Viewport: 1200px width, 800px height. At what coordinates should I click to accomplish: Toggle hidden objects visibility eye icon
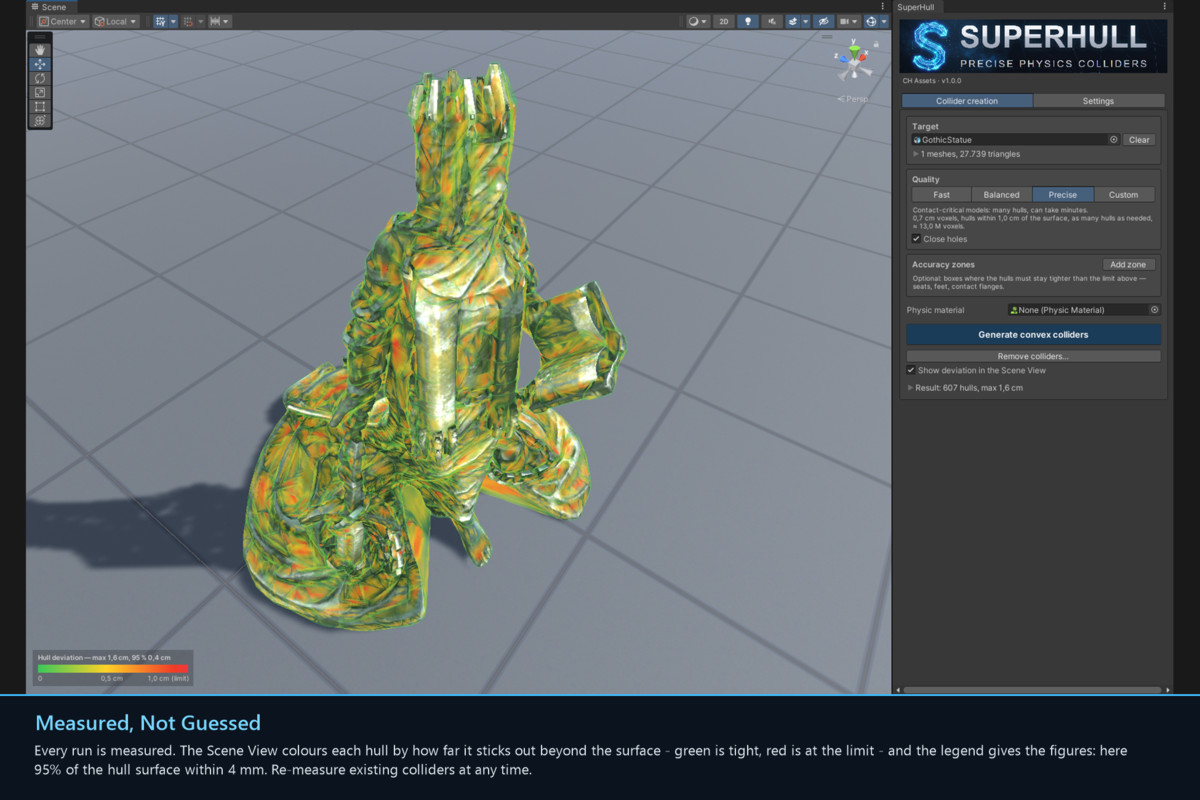point(824,21)
